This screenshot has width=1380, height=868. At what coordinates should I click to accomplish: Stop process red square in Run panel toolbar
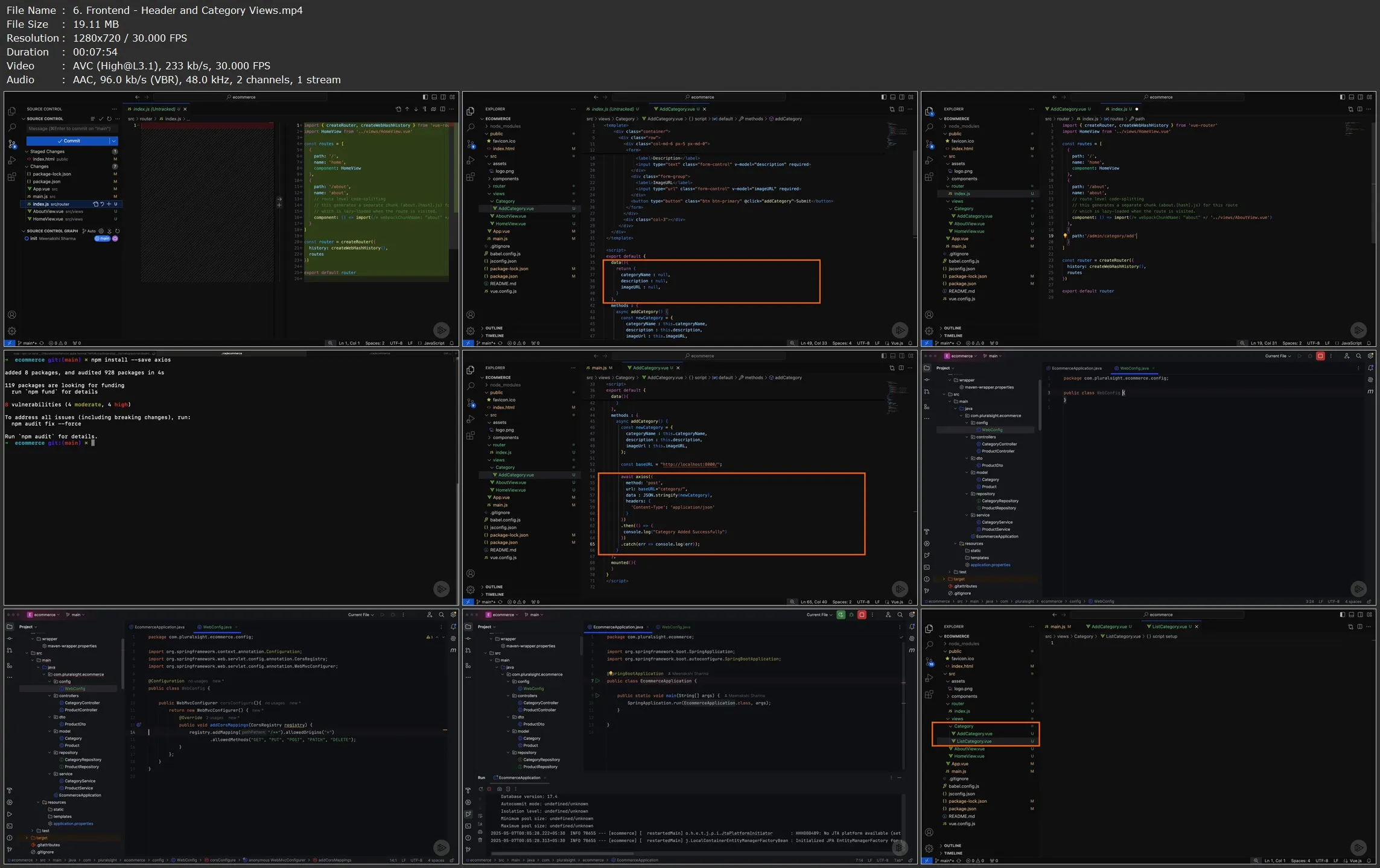point(489,788)
